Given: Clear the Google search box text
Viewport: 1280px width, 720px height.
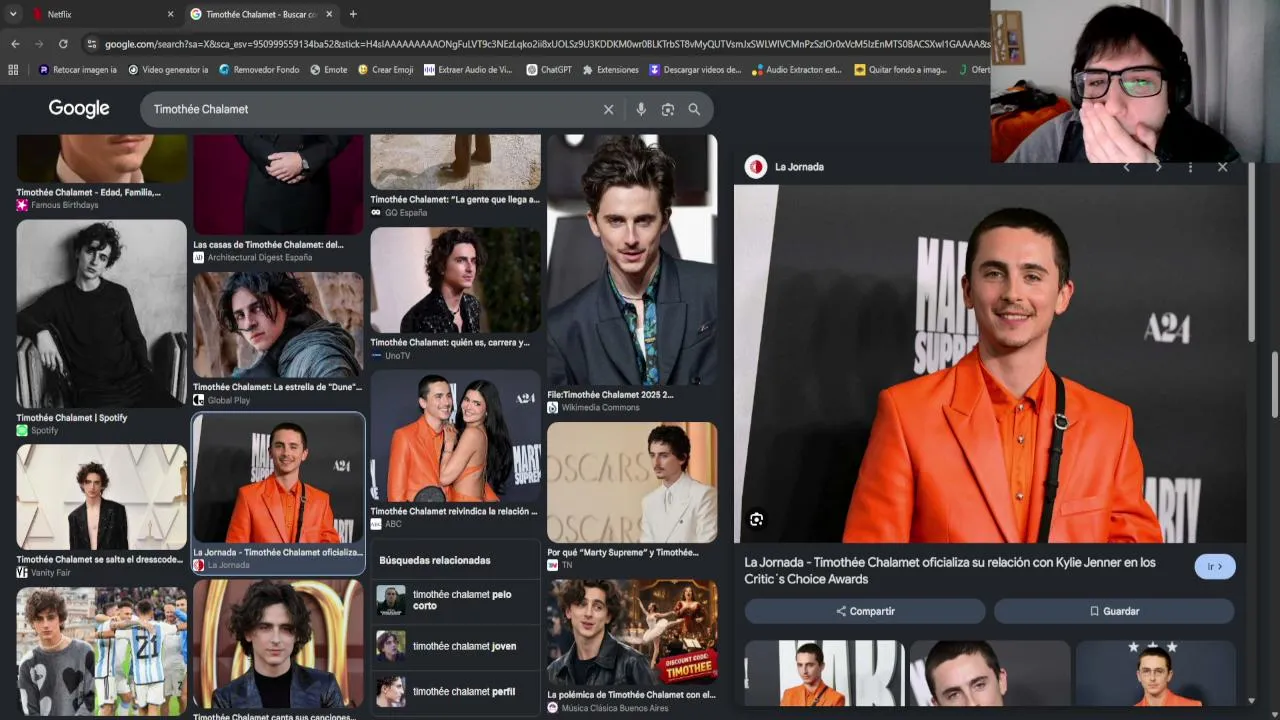Looking at the screenshot, I should (608, 109).
